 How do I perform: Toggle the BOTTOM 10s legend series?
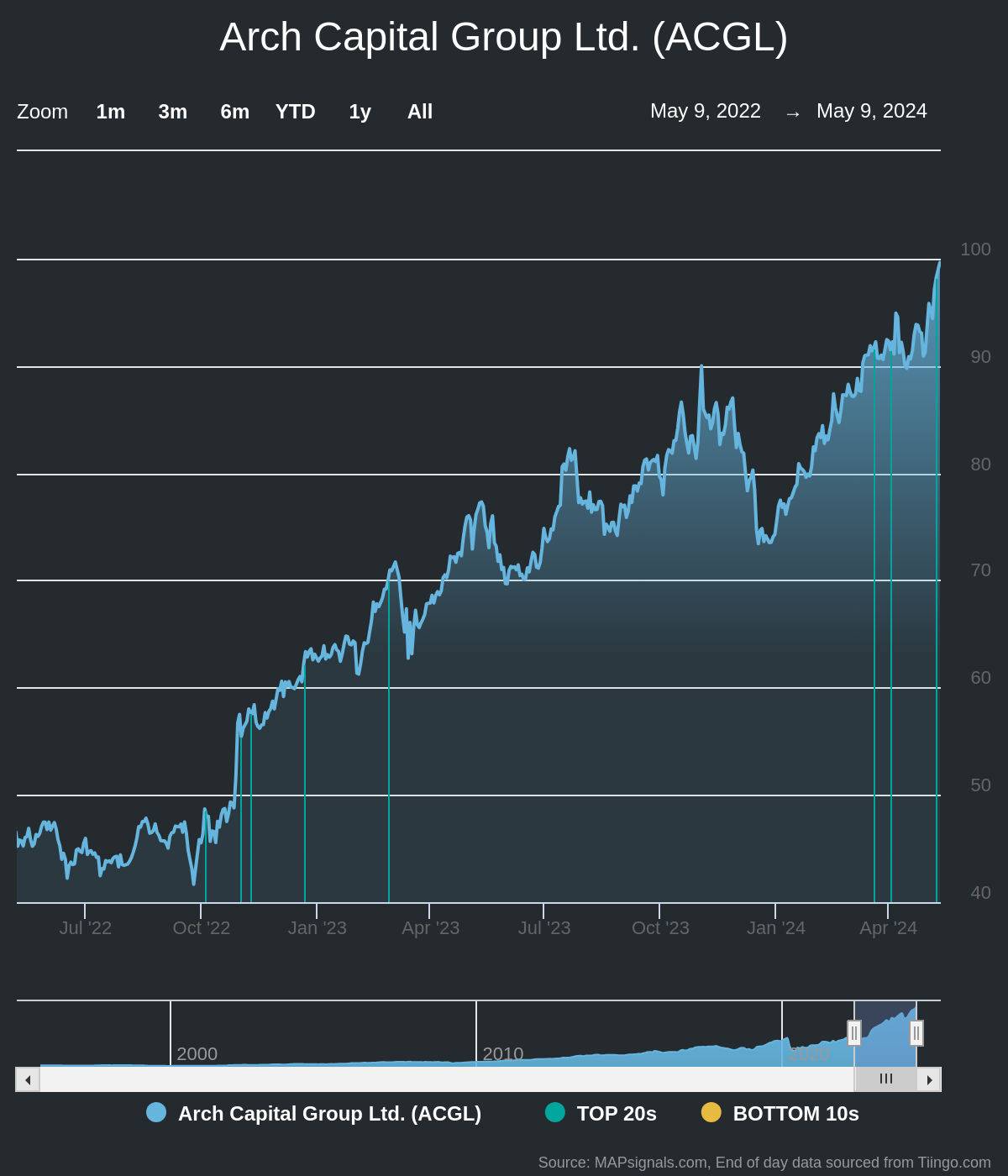pos(780,1113)
